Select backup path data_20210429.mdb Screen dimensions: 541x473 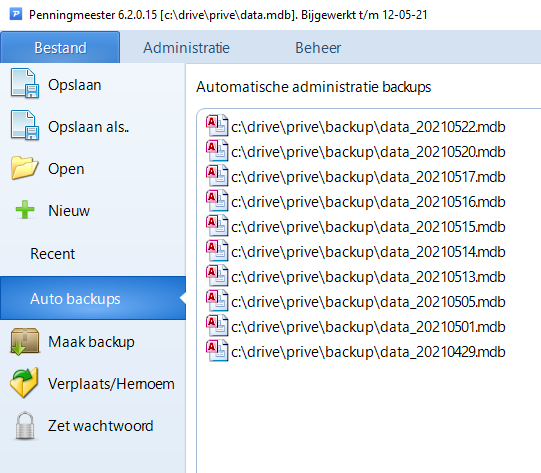tap(368, 352)
